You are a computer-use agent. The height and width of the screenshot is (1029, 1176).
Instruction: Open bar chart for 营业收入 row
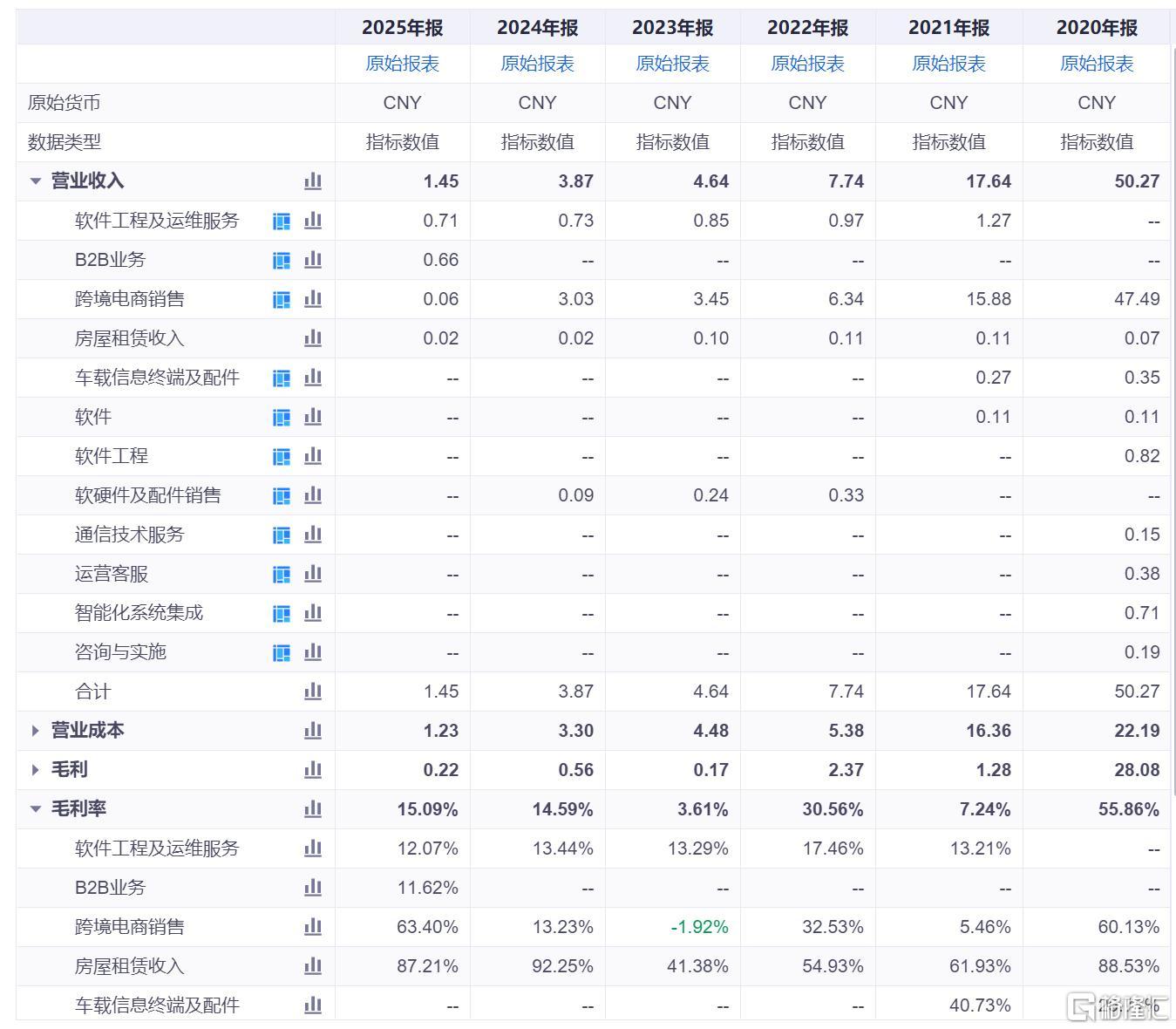(x=313, y=181)
